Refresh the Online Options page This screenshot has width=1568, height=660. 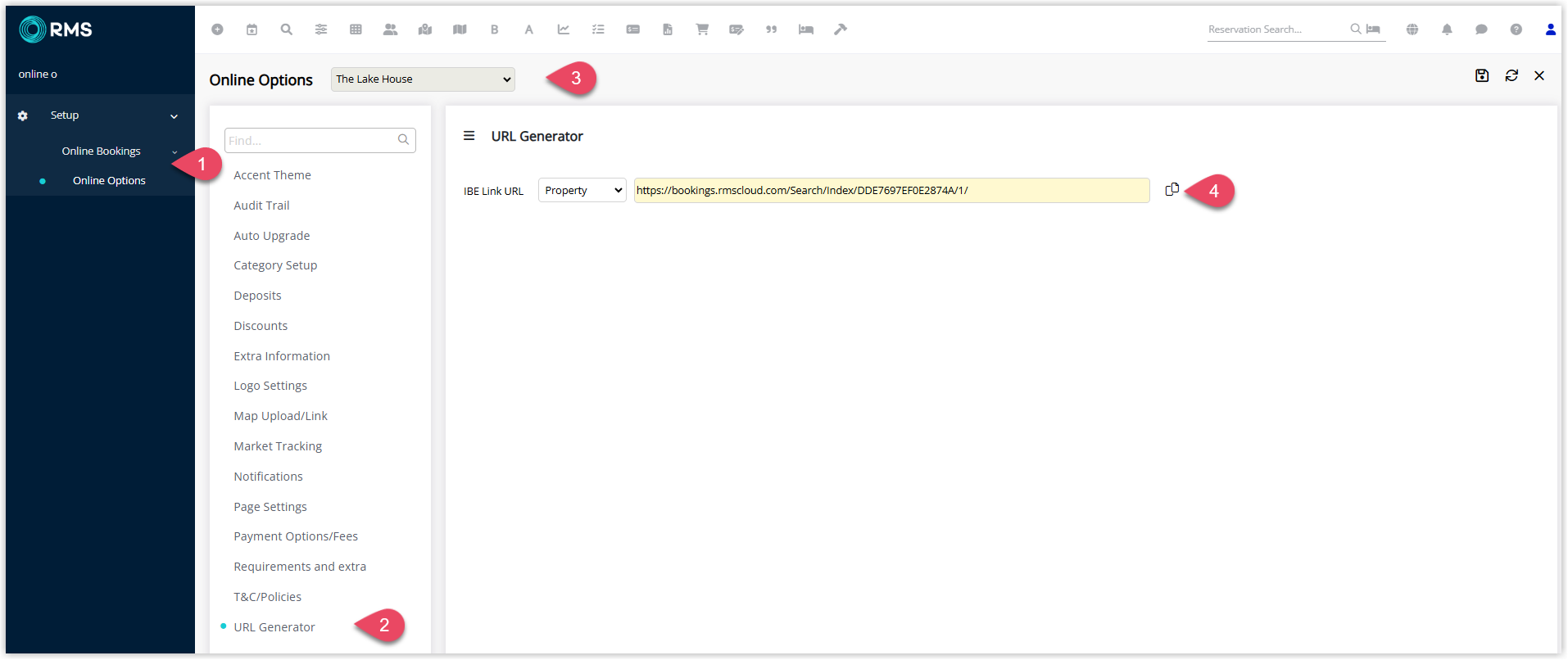(x=1511, y=75)
